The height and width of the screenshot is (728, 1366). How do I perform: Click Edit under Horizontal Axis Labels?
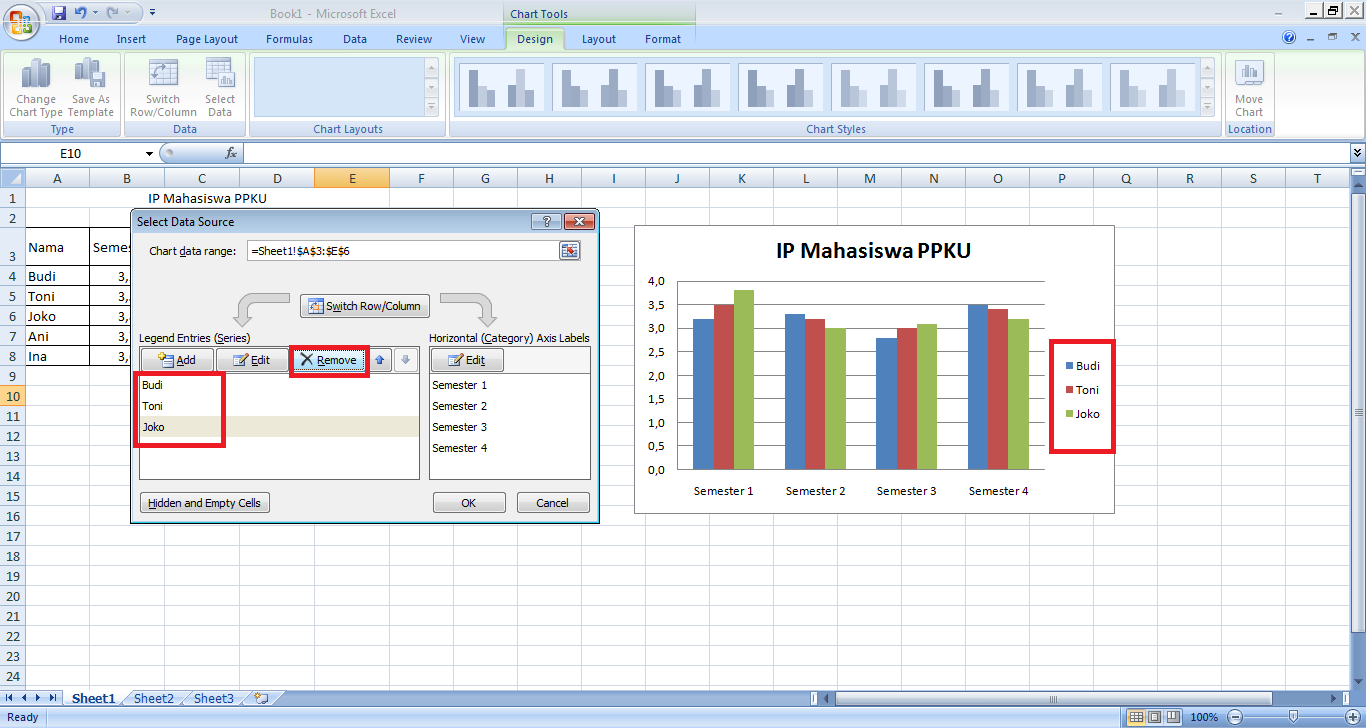click(467, 360)
